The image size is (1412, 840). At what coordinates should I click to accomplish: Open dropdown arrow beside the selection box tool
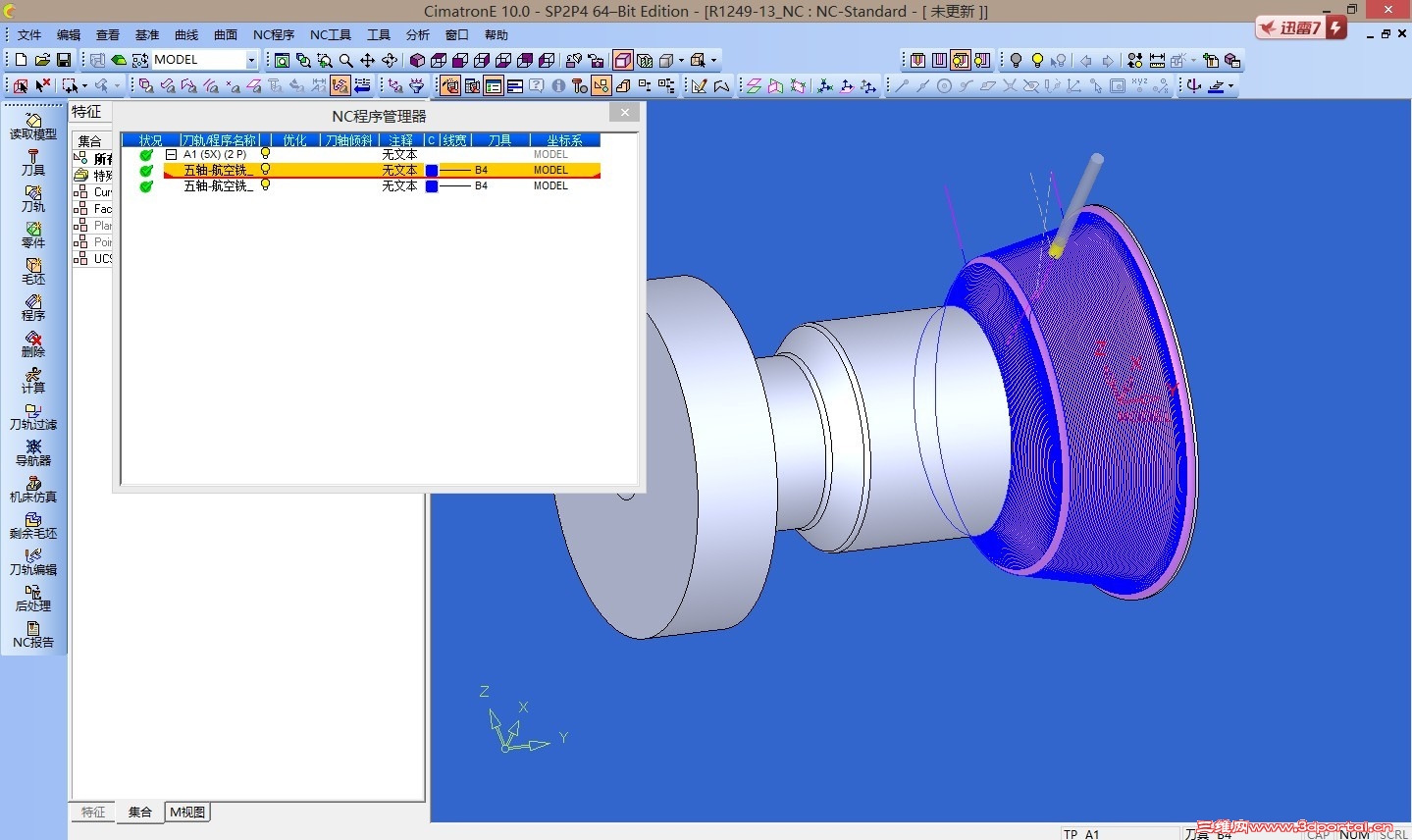click(x=85, y=86)
